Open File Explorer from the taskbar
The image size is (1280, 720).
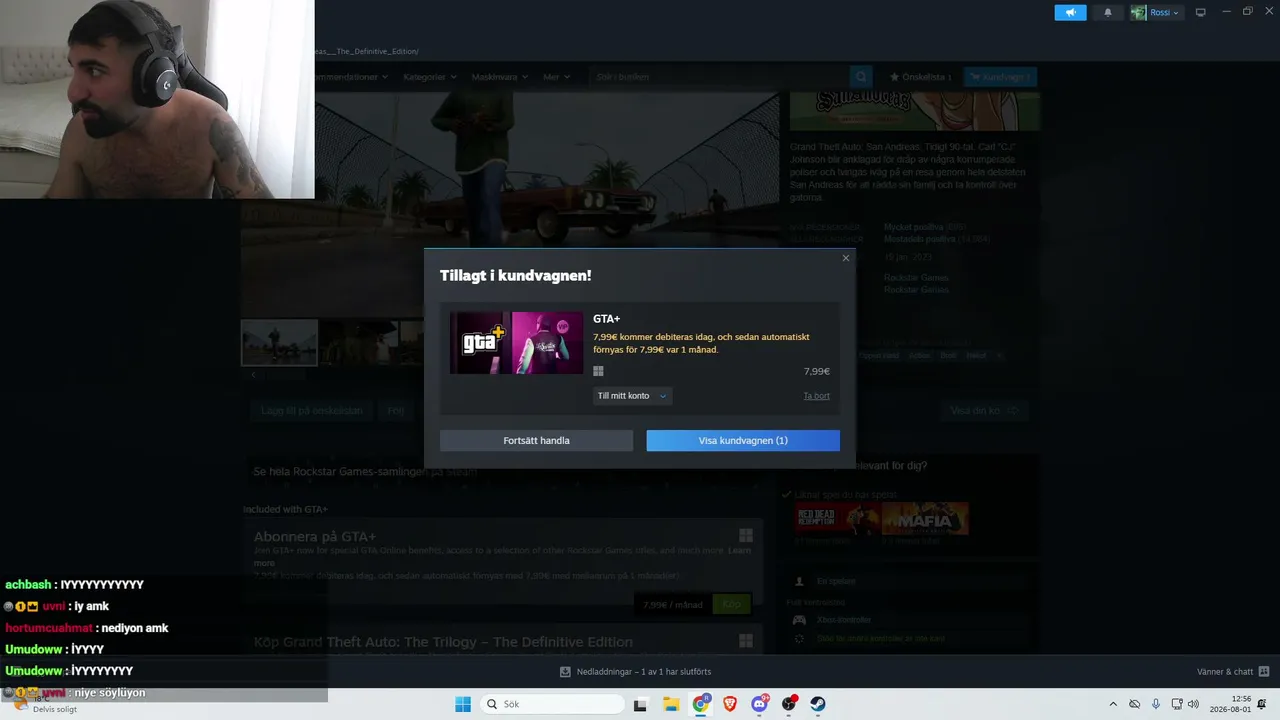[x=671, y=704]
